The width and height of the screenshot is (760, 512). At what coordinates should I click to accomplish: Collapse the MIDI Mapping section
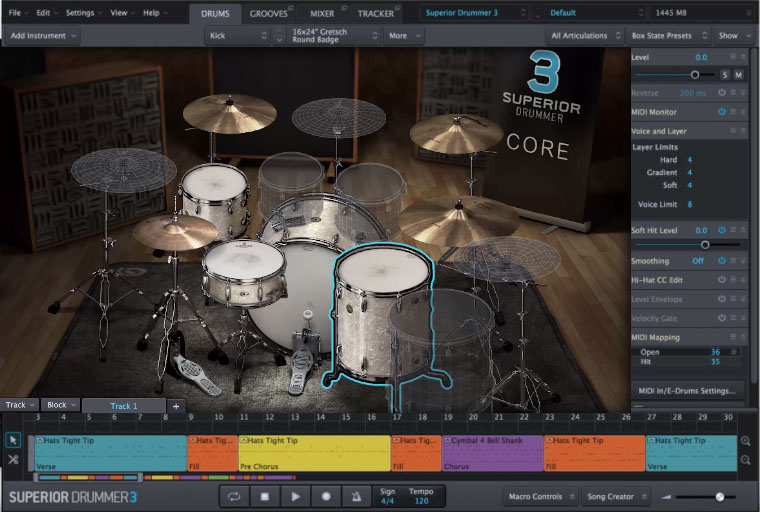point(743,336)
